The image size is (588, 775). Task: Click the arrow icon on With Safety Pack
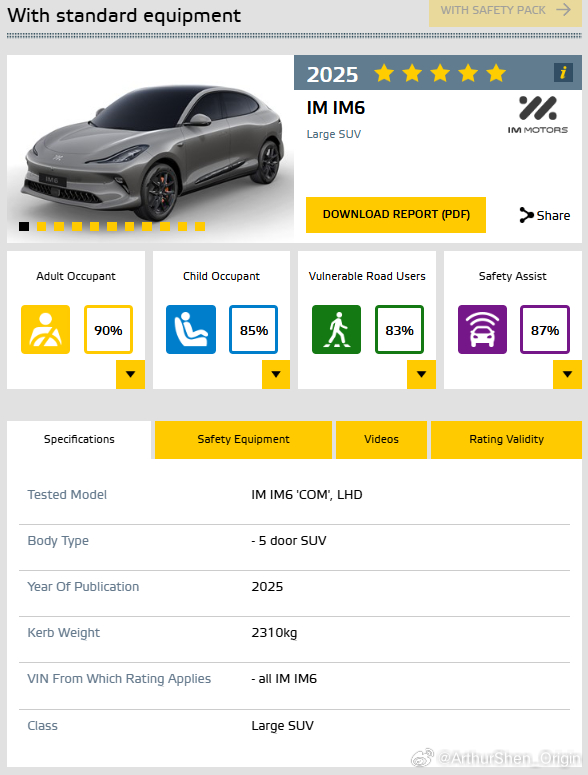[x=563, y=10]
